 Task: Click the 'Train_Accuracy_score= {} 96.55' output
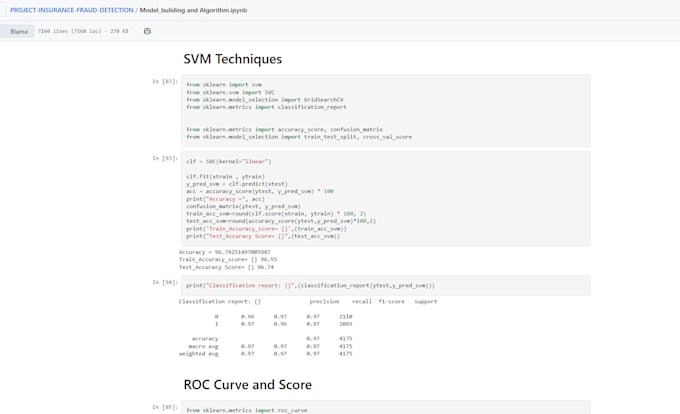(228, 259)
